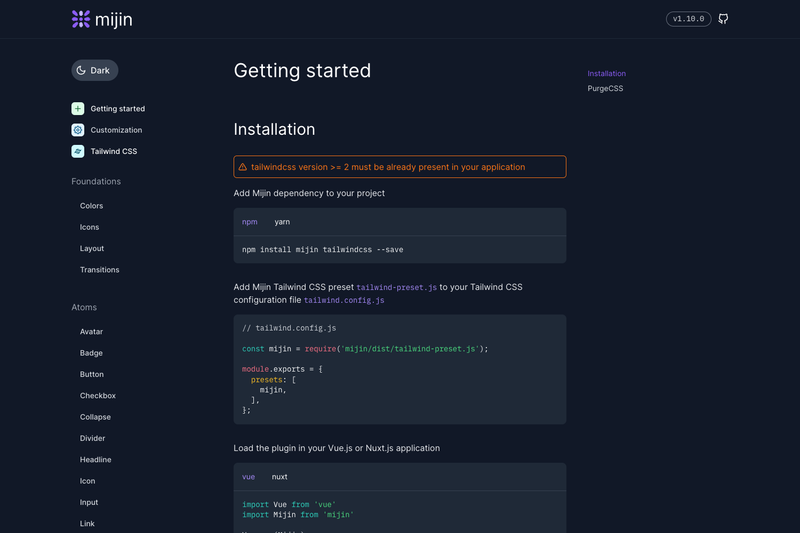
Task: Switch to the npm tab
Action: click(249, 222)
